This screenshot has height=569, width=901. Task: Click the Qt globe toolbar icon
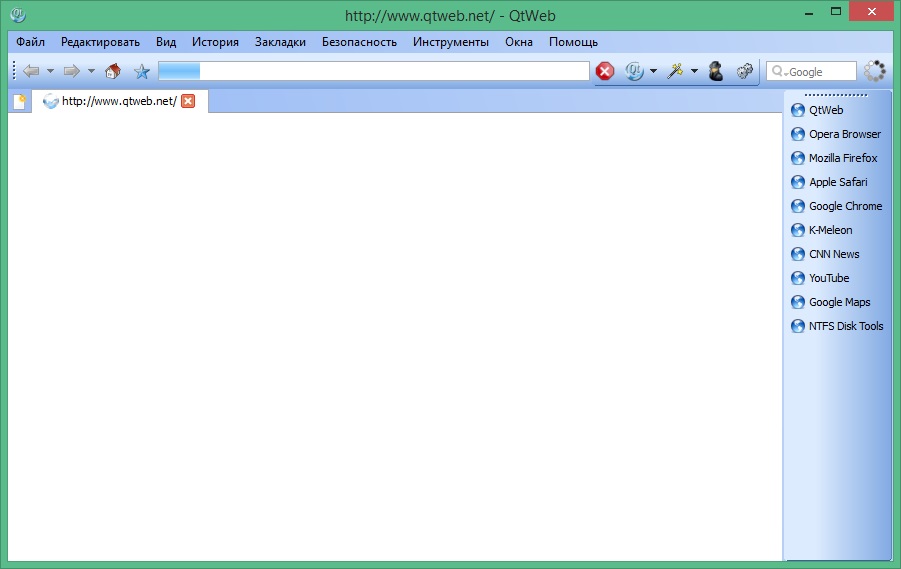(x=634, y=71)
